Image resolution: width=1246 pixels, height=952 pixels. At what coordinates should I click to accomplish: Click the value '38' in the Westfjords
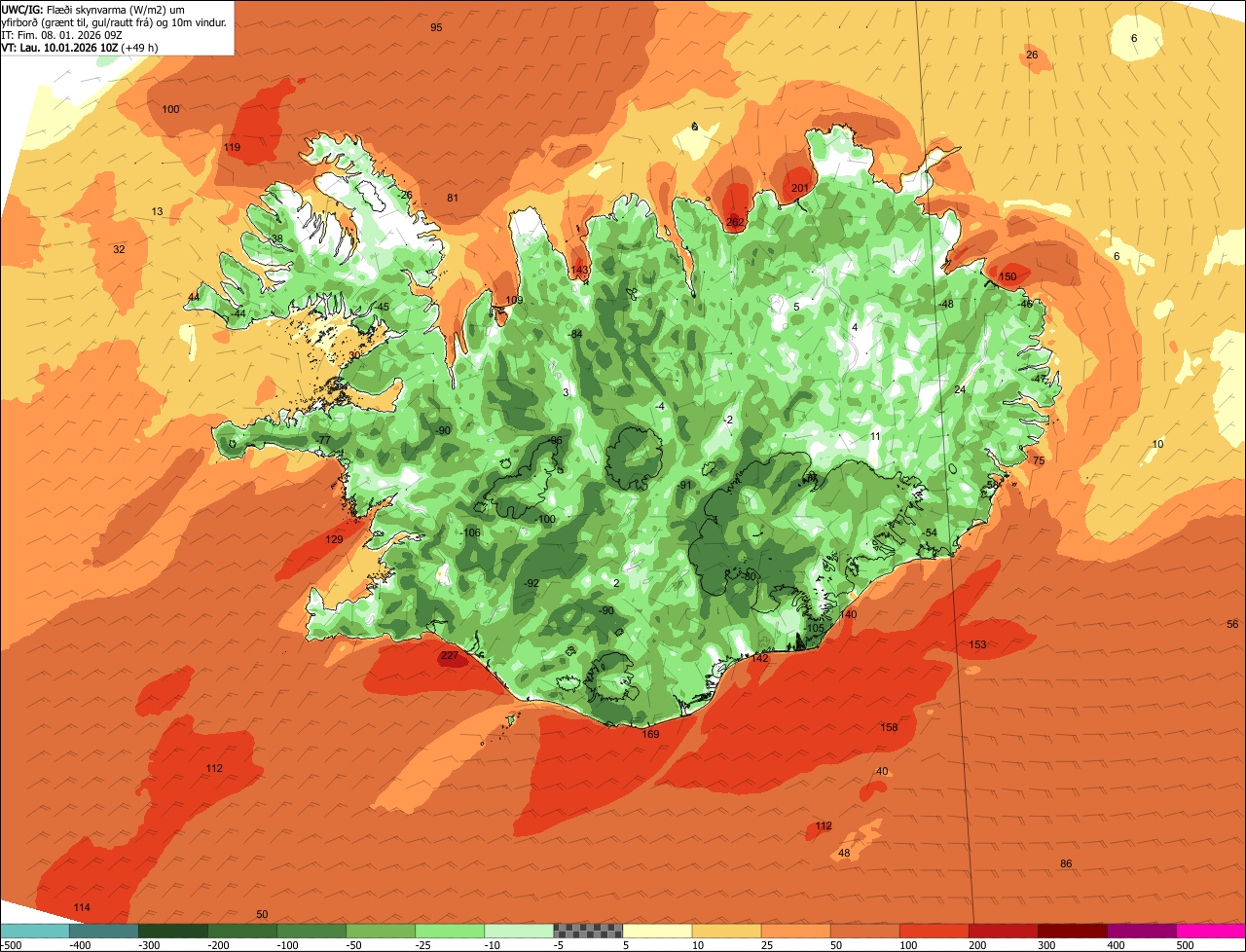tap(276, 238)
